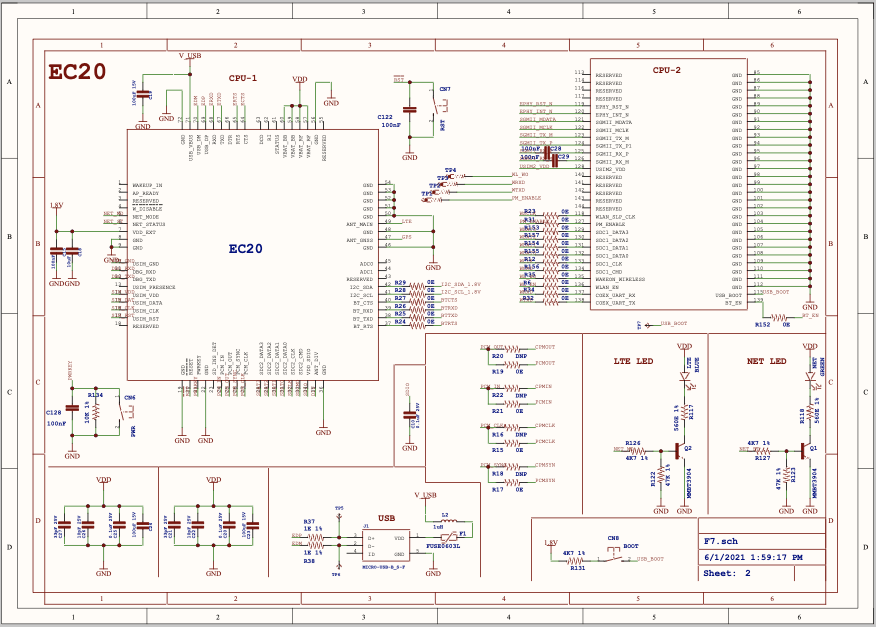Click the CPU-1 section label

pos(242,78)
